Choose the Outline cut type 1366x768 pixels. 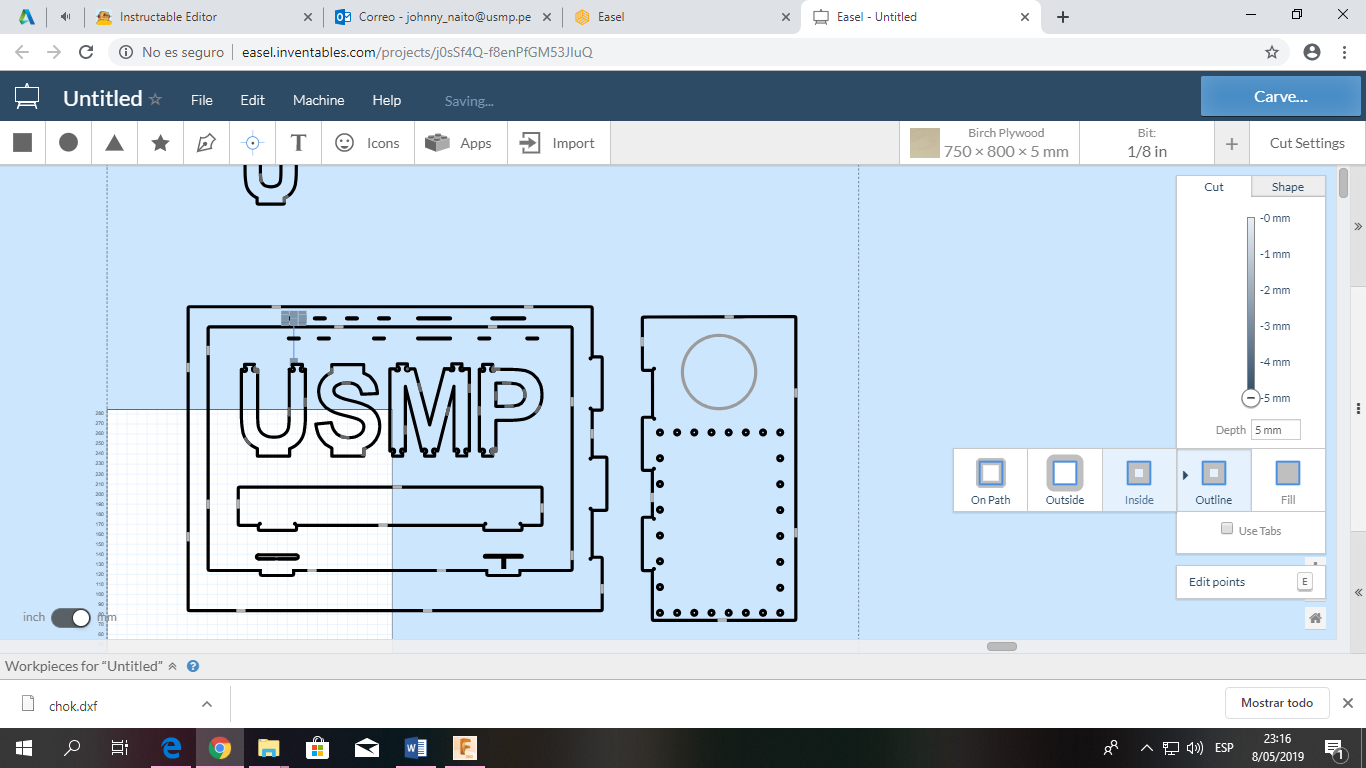1214,480
